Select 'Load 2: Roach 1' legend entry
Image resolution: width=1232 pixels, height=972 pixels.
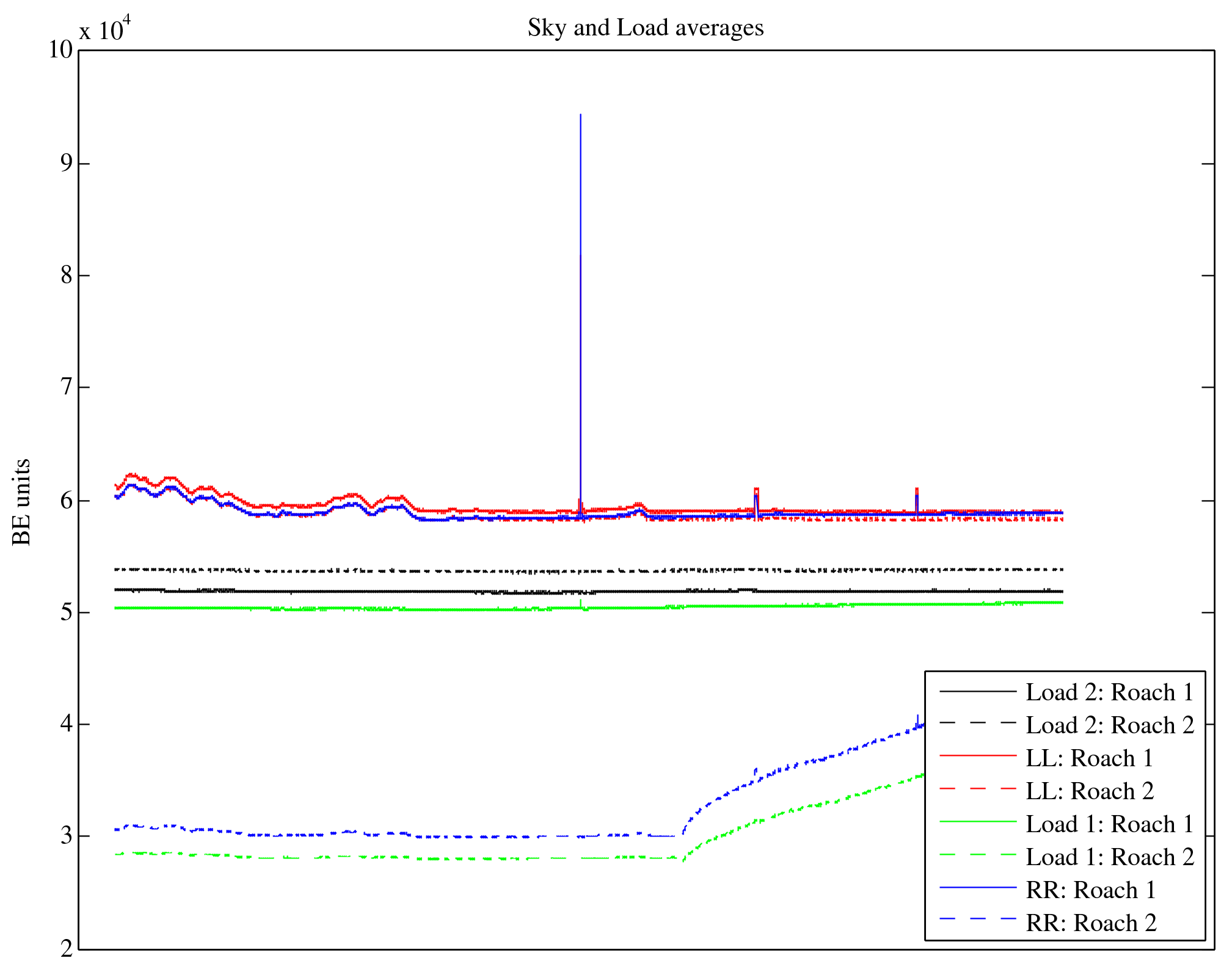click(1109, 692)
